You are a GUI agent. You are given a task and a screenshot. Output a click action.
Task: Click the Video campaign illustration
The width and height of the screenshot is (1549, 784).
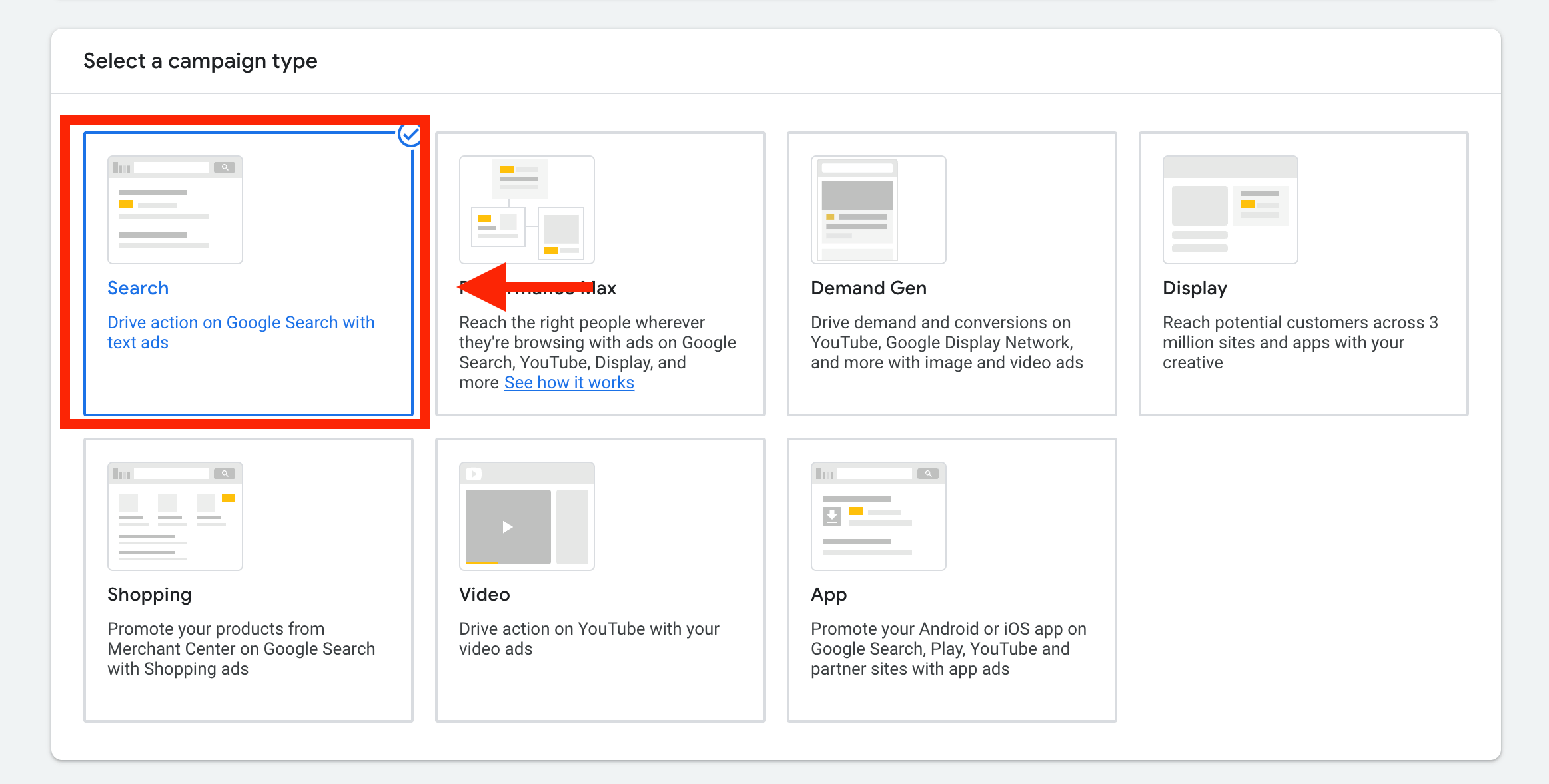coord(527,516)
